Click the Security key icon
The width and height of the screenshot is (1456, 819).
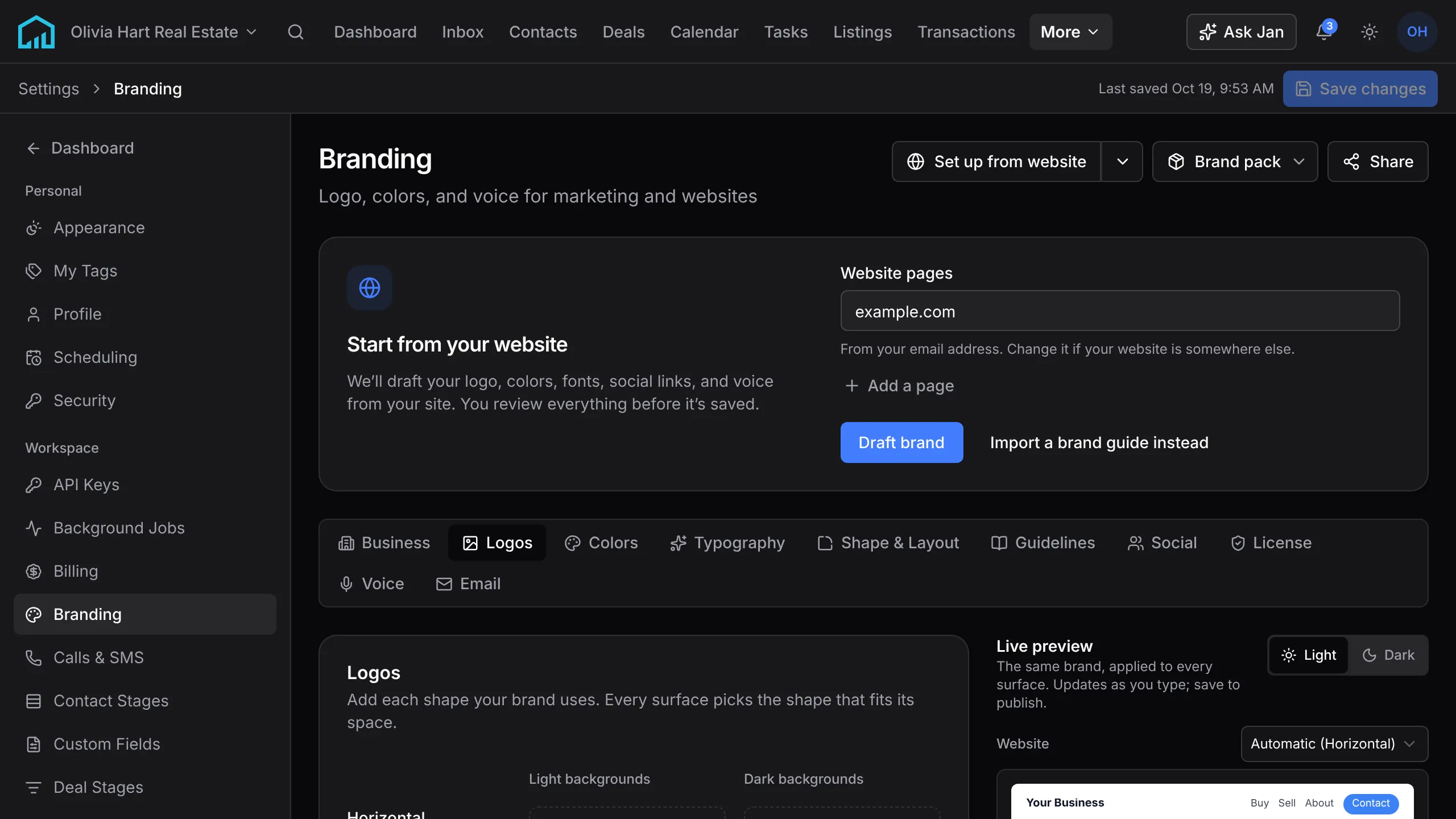click(x=34, y=401)
